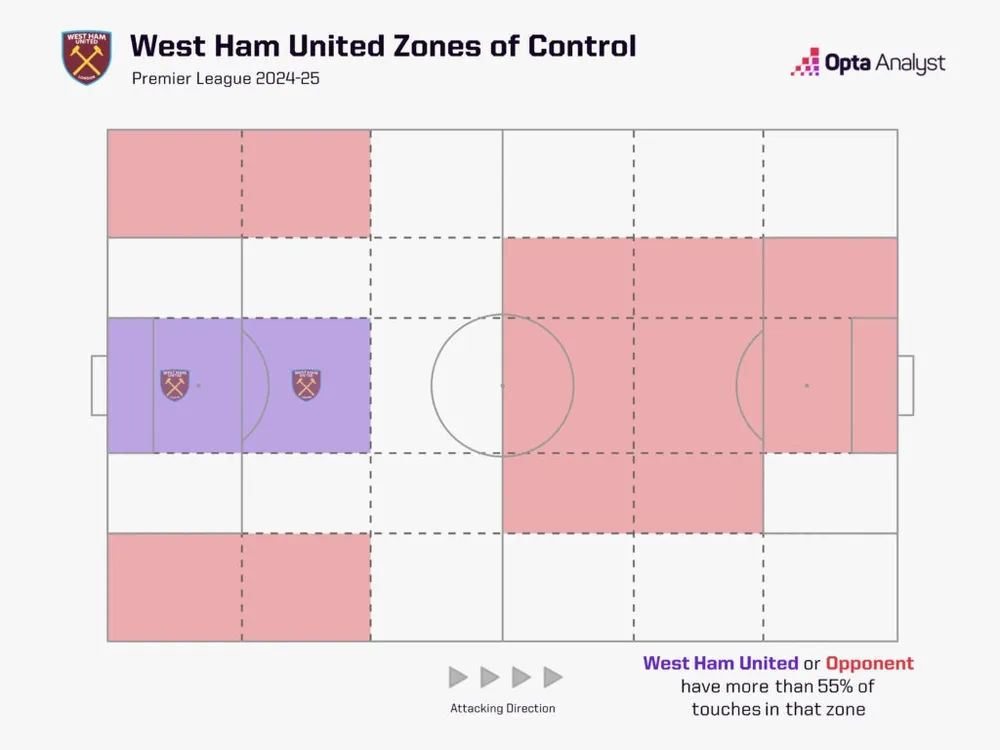
Task: Select the pink zone in the top-left corner
Action: 174,183
